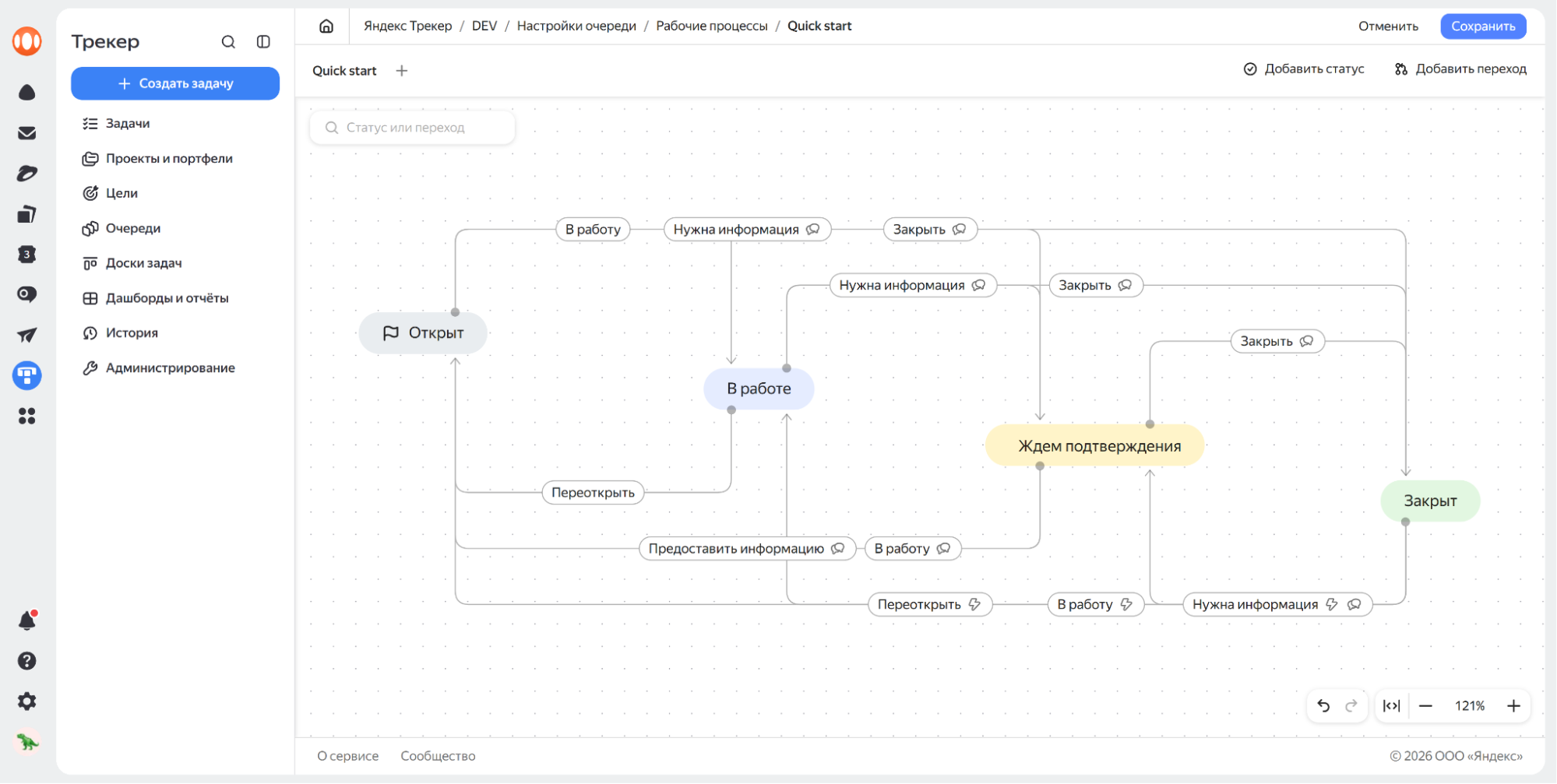The height and width of the screenshot is (784, 1557).
Task: Zoom in with the plus button
Action: pos(1513,705)
